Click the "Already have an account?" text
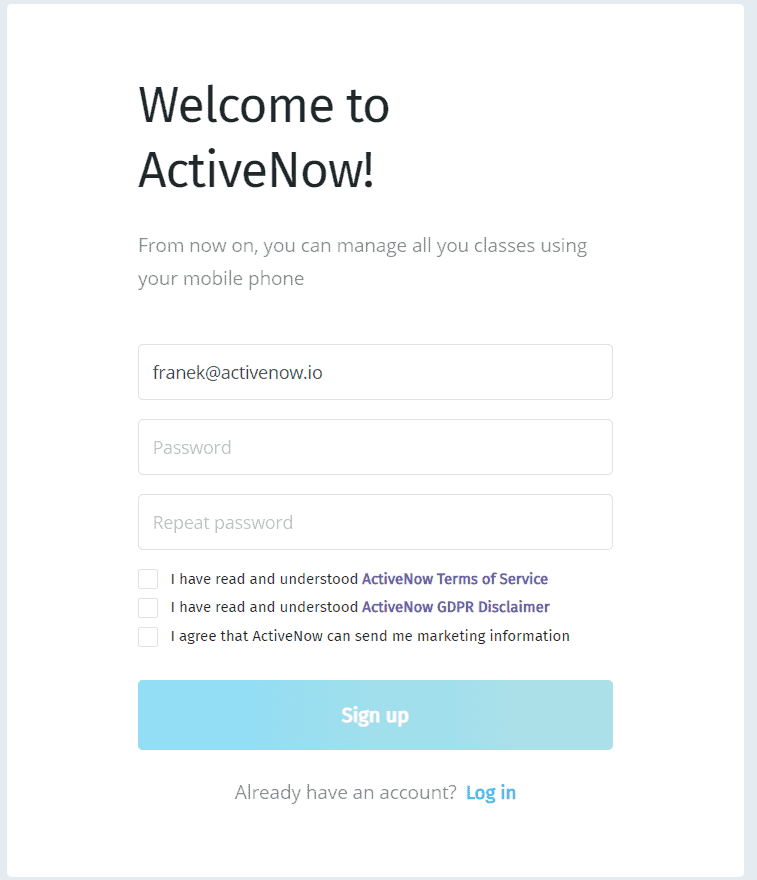This screenshot has height=880, width=757. click(x=346, y=792)
